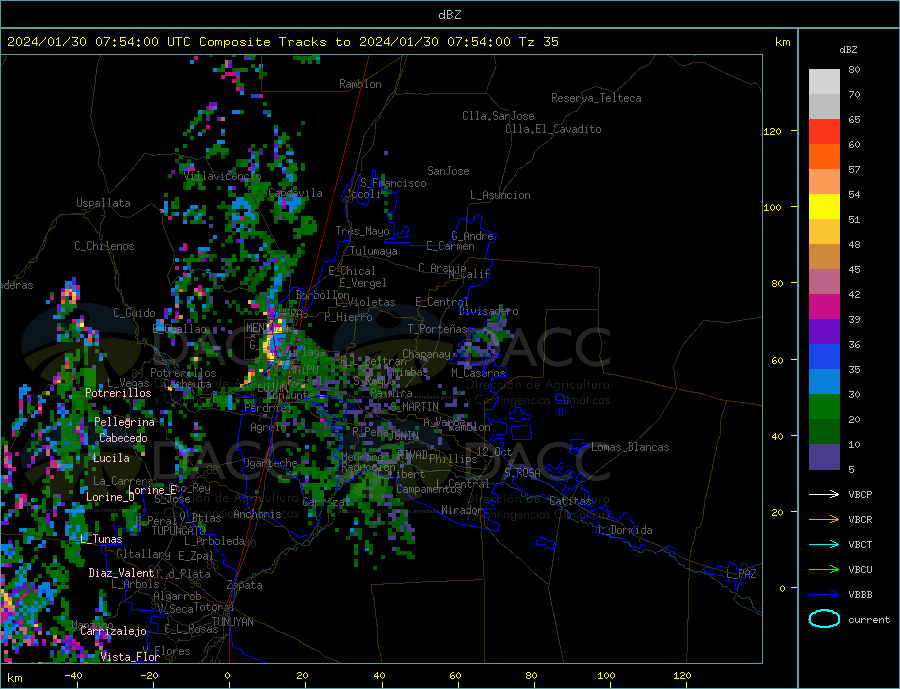Click the 'Tz 35' text in header
The image size is (900, 689).
pos(538,42)
